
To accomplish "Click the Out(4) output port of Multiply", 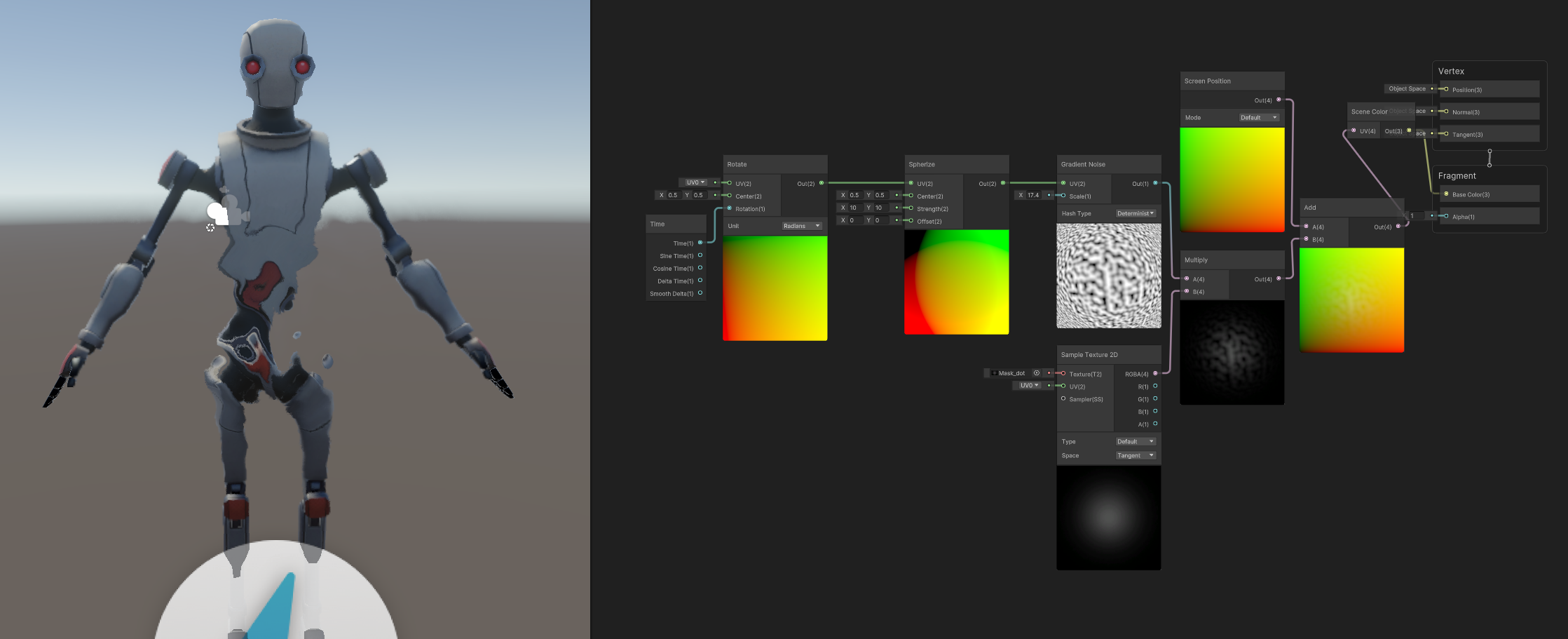I will [x=1279, y=278].
